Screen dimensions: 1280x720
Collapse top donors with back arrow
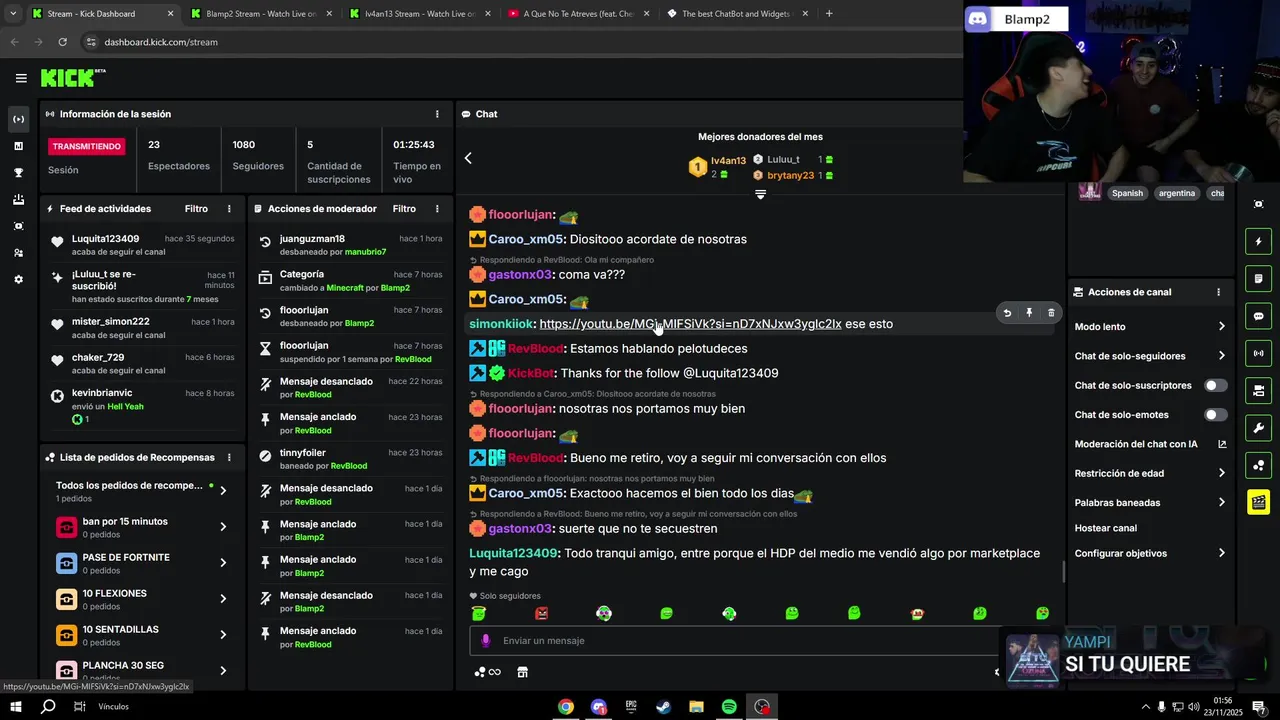click(468, 158)
